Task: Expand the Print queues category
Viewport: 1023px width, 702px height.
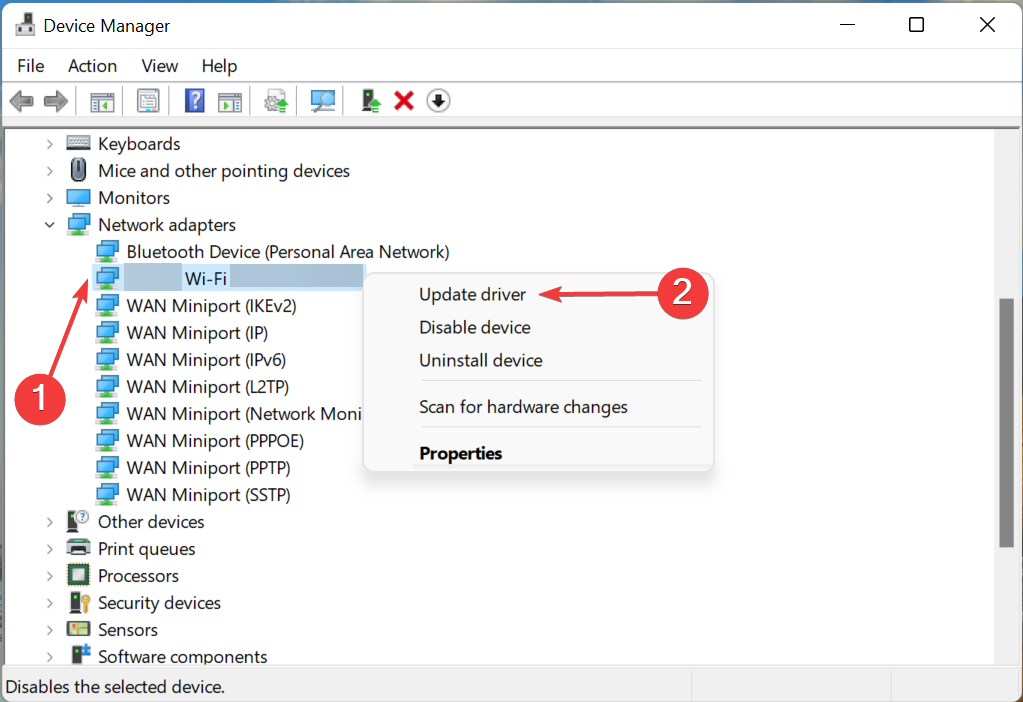Action: tap(50, 549)
